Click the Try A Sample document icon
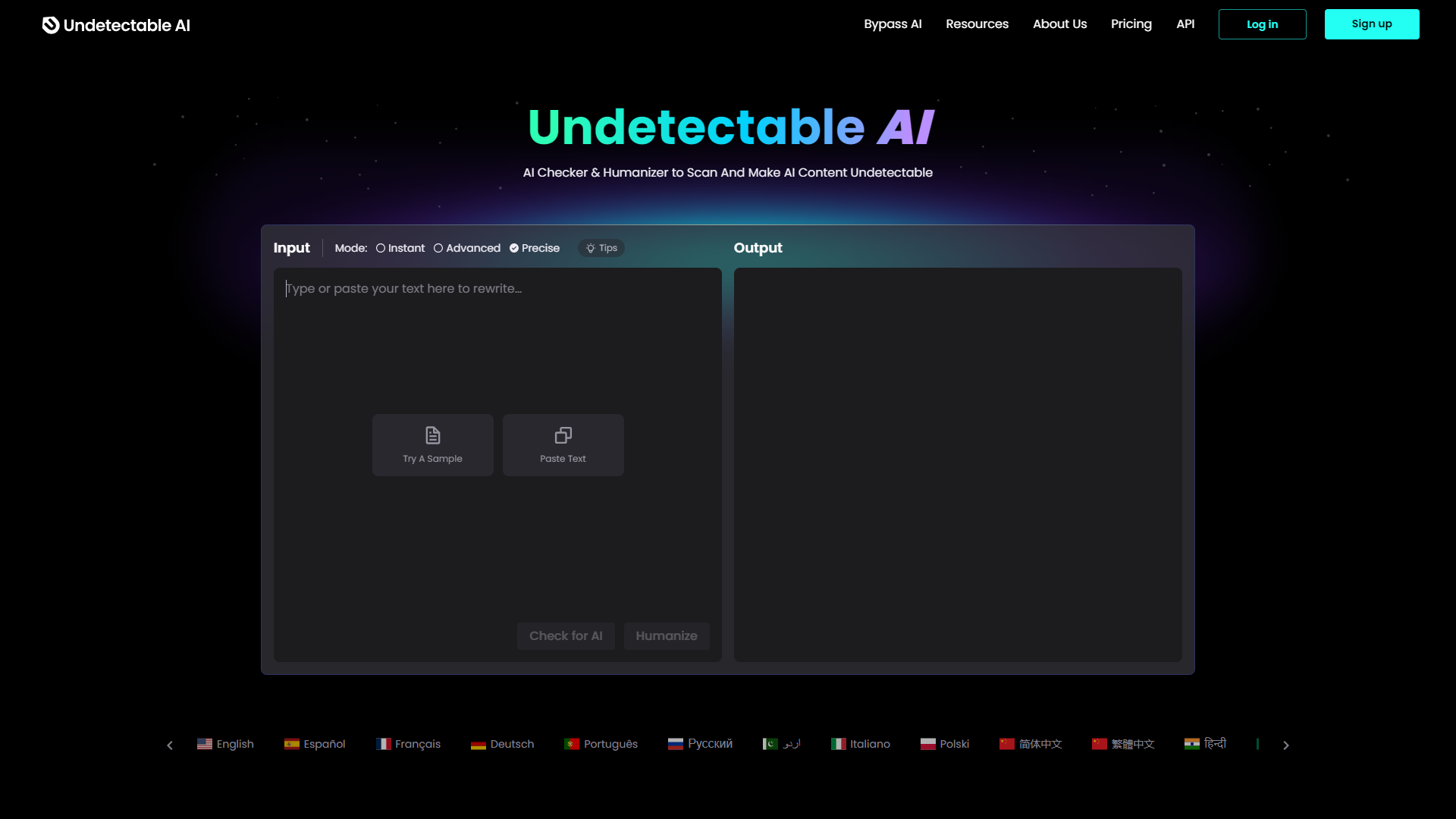Screen dimensions: 1456x819 [x=432, y=435]
